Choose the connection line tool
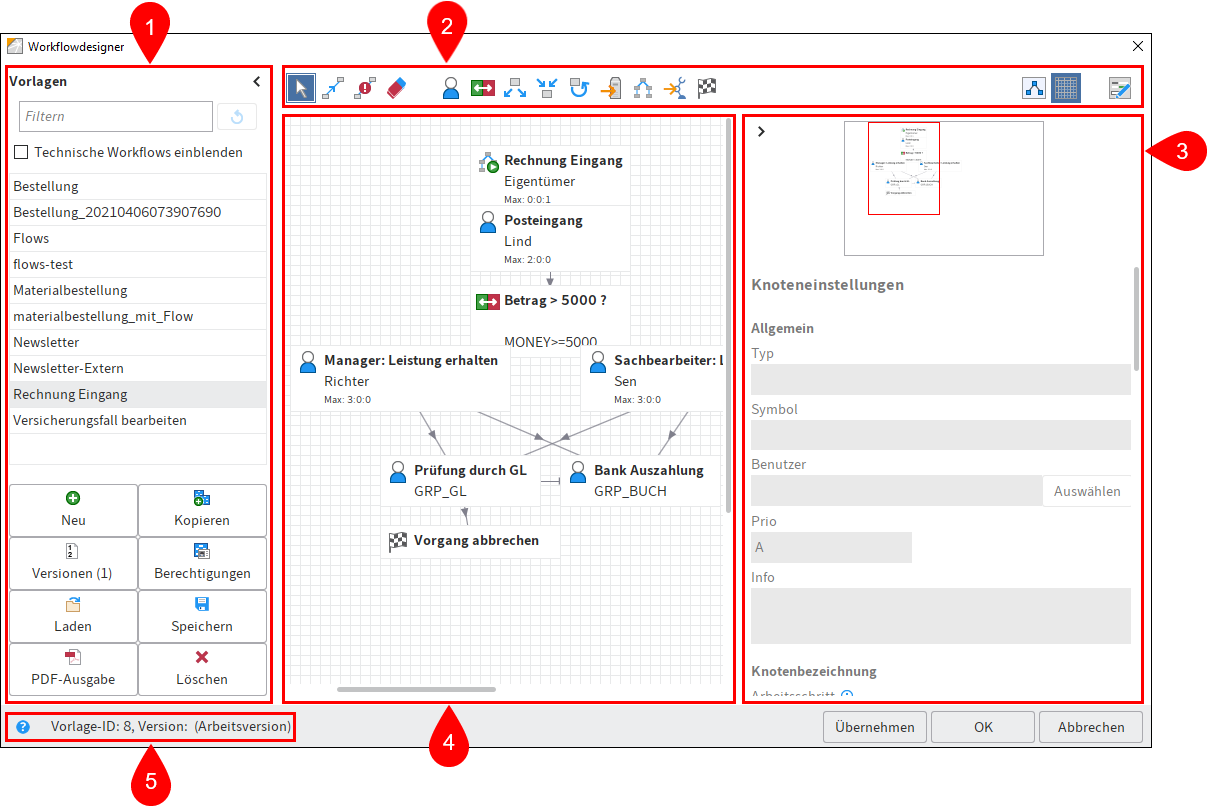1208x807 pixels. 333,88
